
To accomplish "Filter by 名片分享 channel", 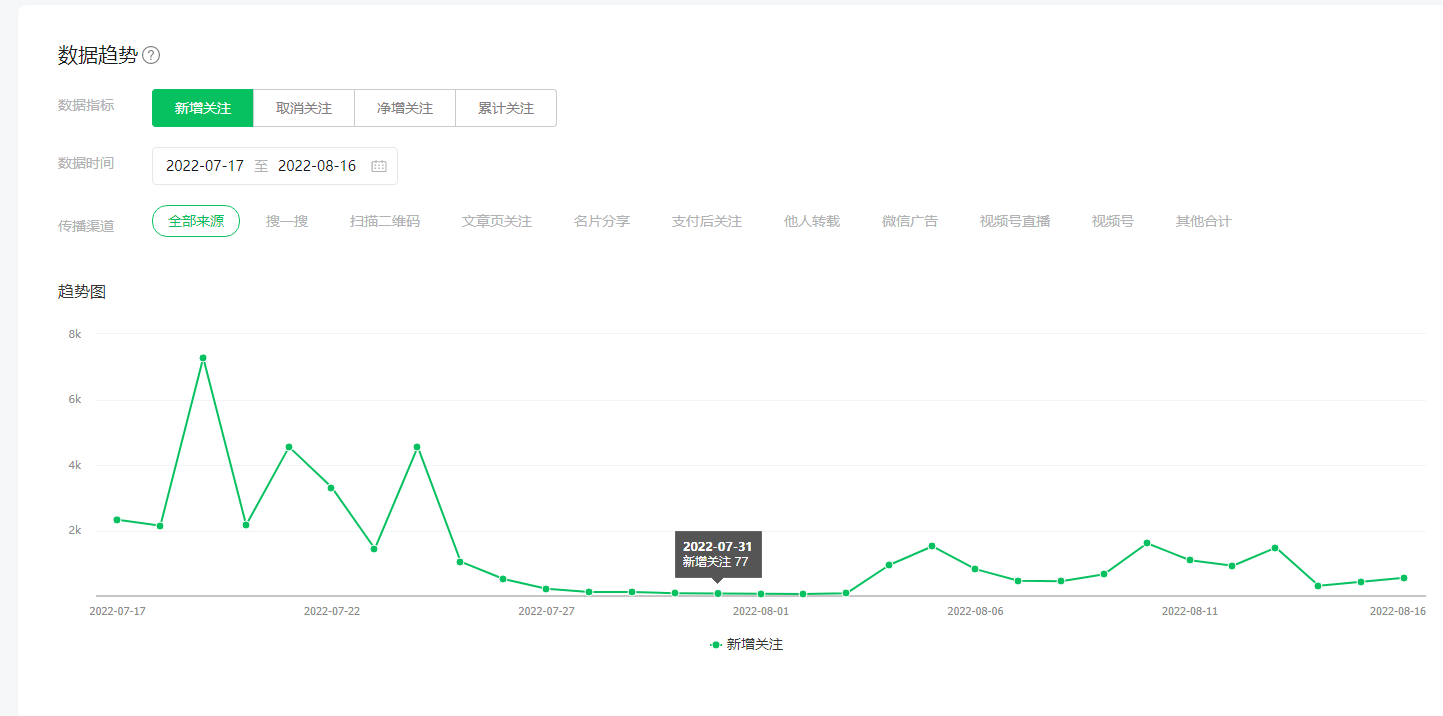I will pos(602,221).
